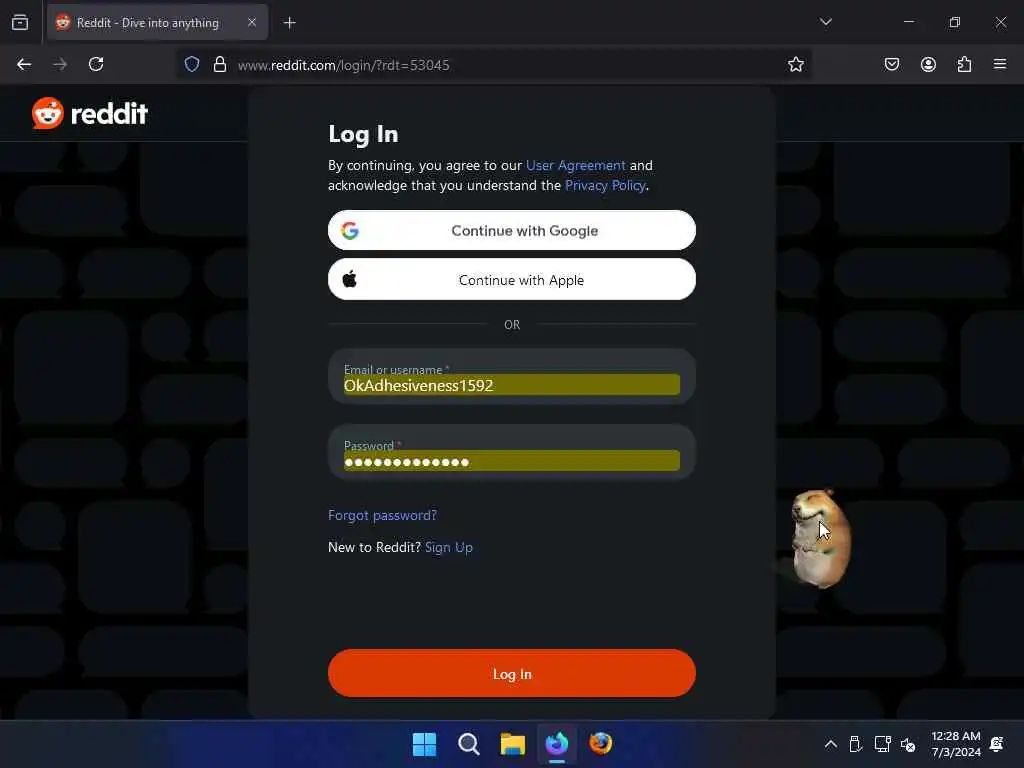Minimize the browser window
1024x768 pixels.
pos(908,22)
